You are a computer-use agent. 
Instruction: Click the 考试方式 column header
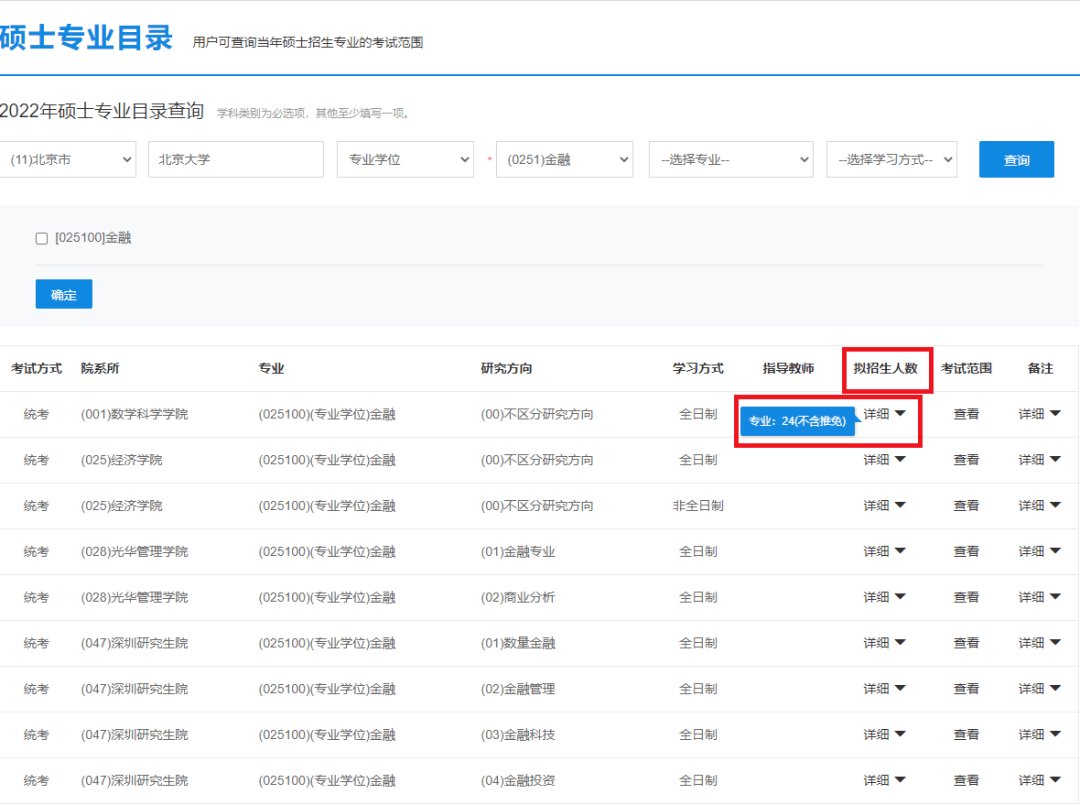coord(36,368)
